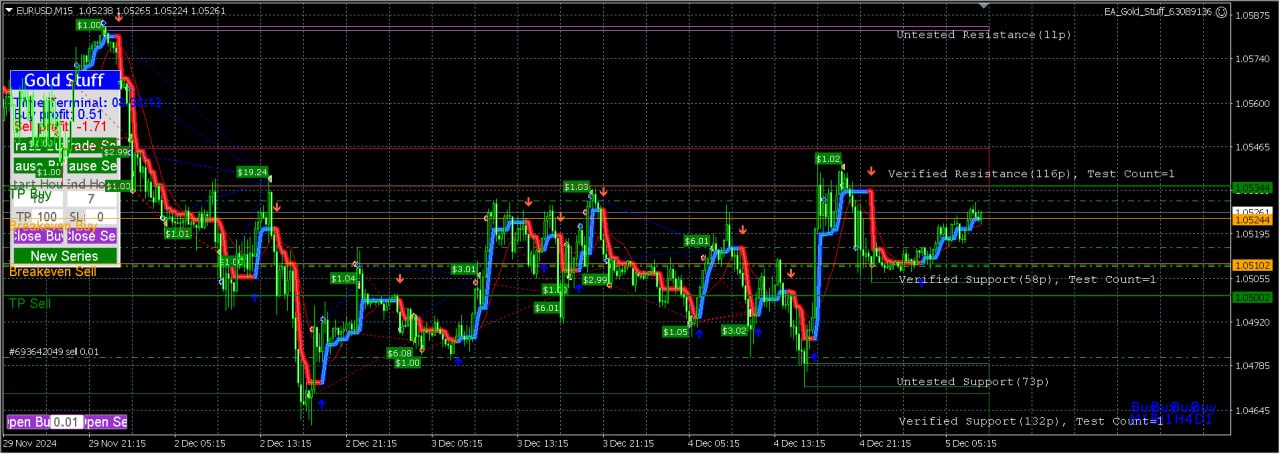The width and height of the screenshot is (1280, 454).
Task: Click the current price 1.05261 tag
Action: click(1252, 211)
